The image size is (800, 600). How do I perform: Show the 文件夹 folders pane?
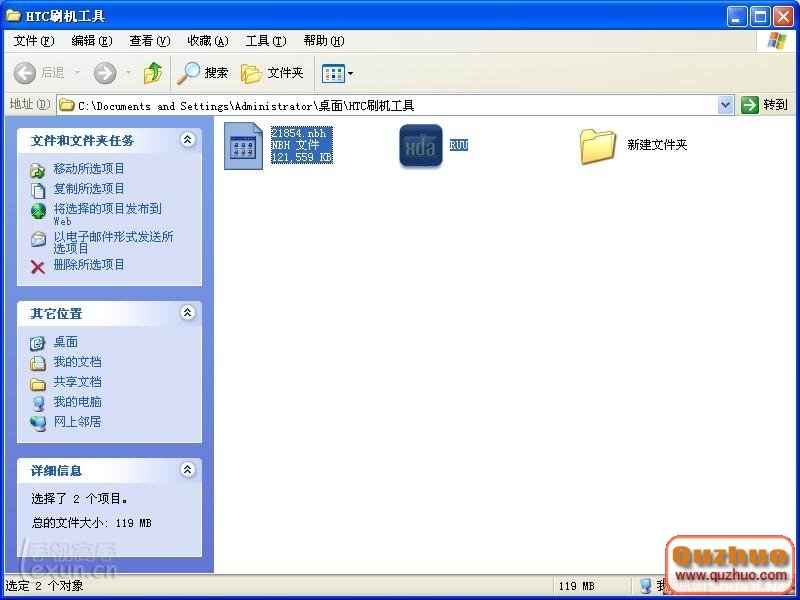[x=272, y=73]
